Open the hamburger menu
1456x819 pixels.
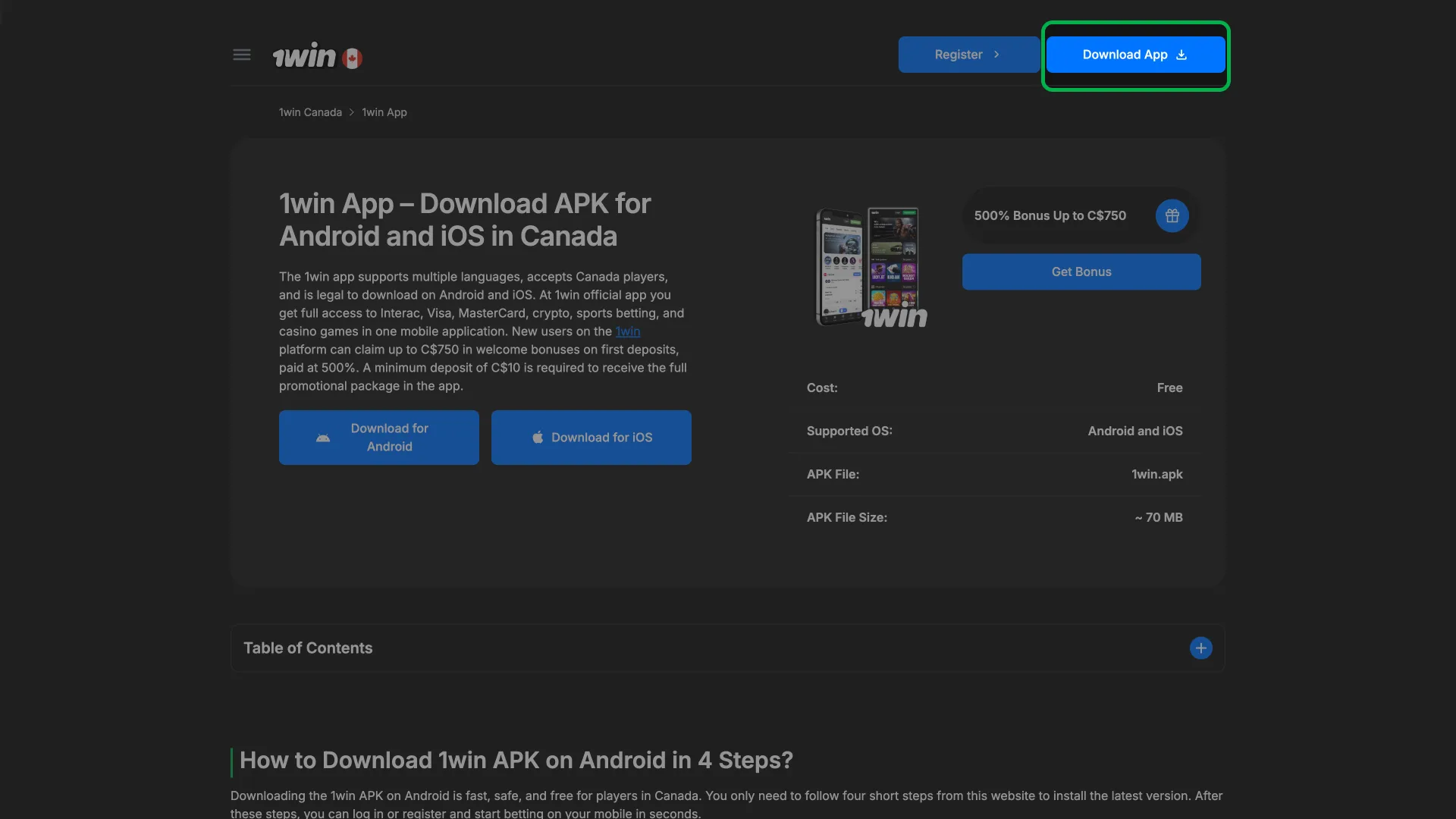241,55
